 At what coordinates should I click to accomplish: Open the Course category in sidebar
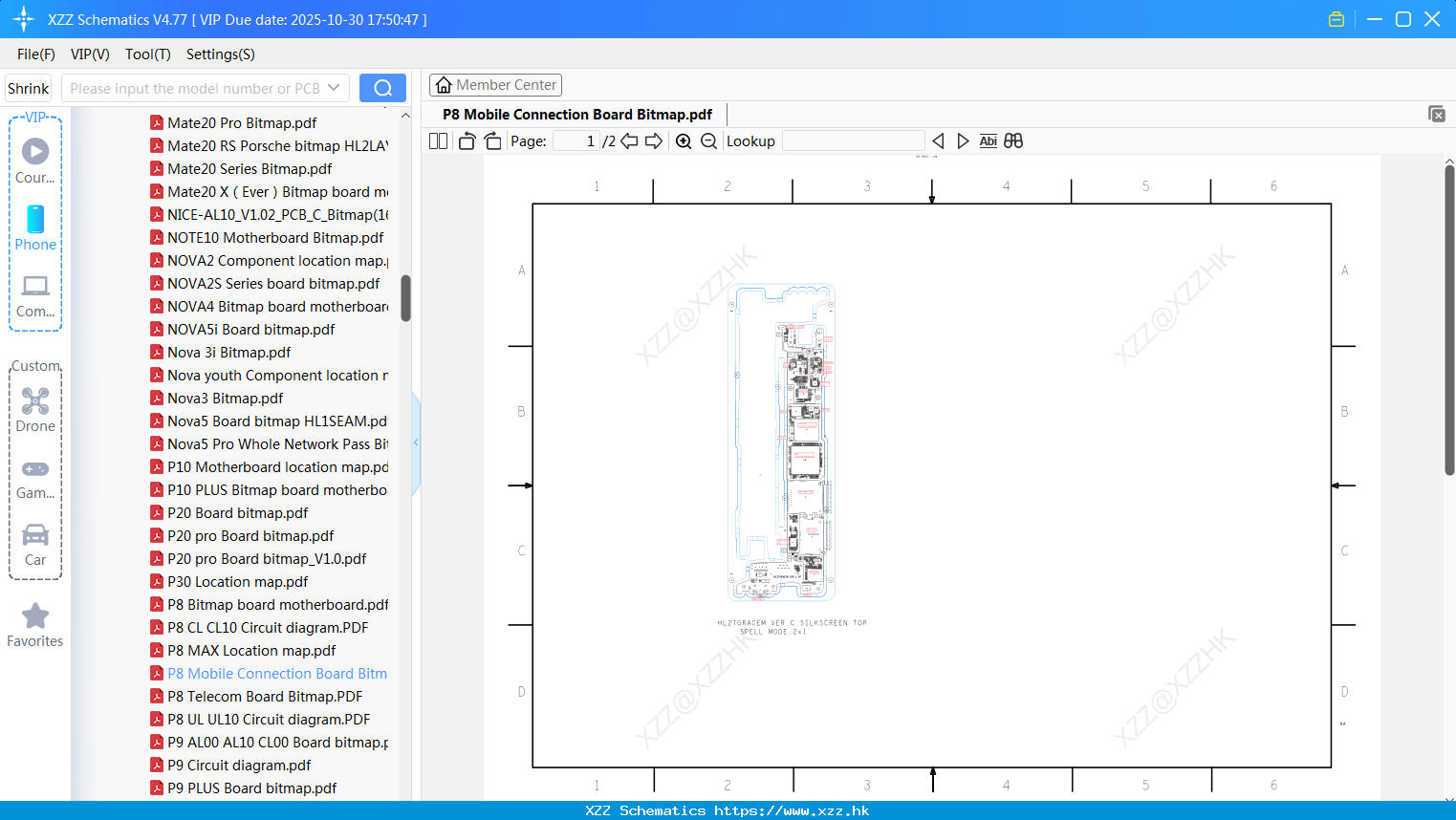coord(35,161)
